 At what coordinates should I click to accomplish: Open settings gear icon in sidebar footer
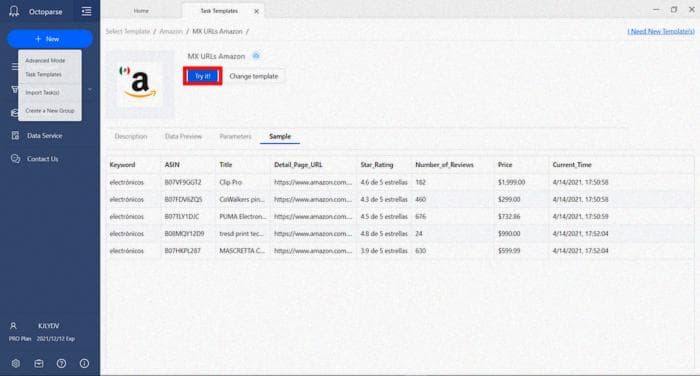16,363
